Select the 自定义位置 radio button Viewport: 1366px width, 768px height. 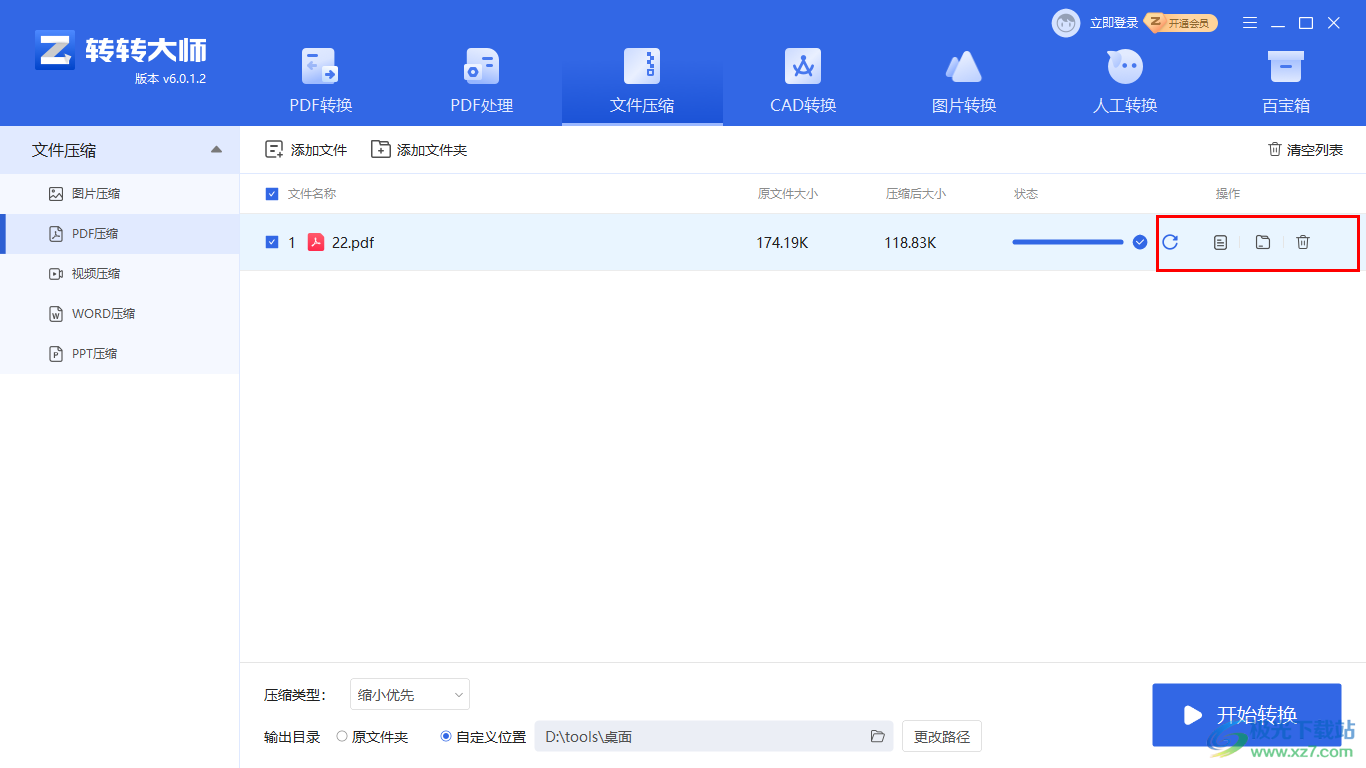446,737
